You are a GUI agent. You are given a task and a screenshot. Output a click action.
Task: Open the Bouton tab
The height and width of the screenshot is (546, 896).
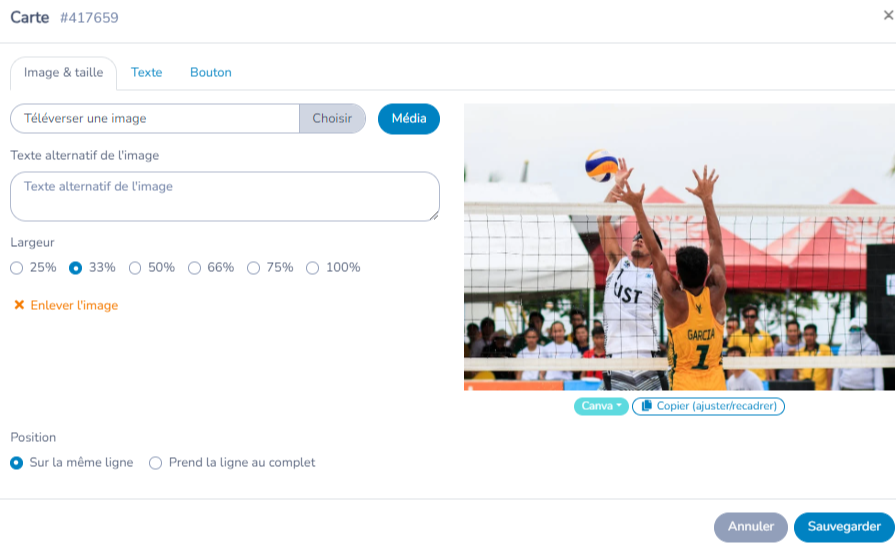point(211,73)
